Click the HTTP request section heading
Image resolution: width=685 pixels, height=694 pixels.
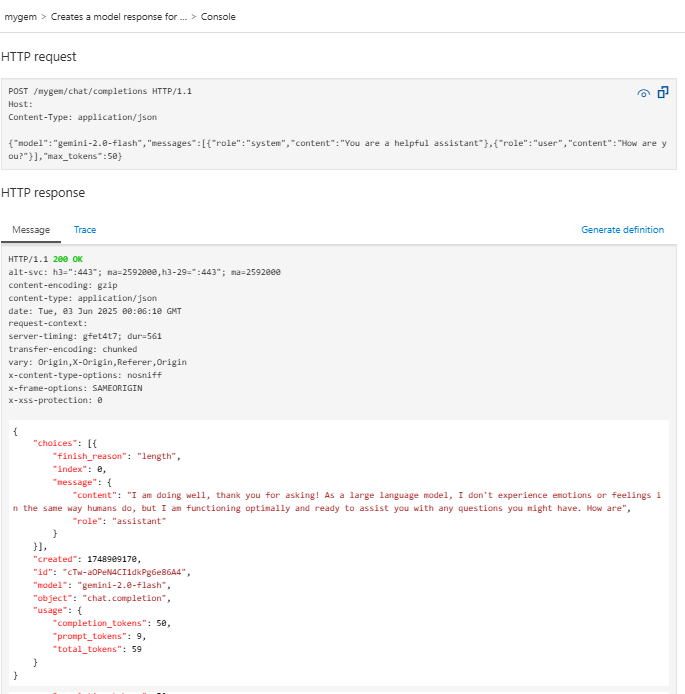point(39,57)
